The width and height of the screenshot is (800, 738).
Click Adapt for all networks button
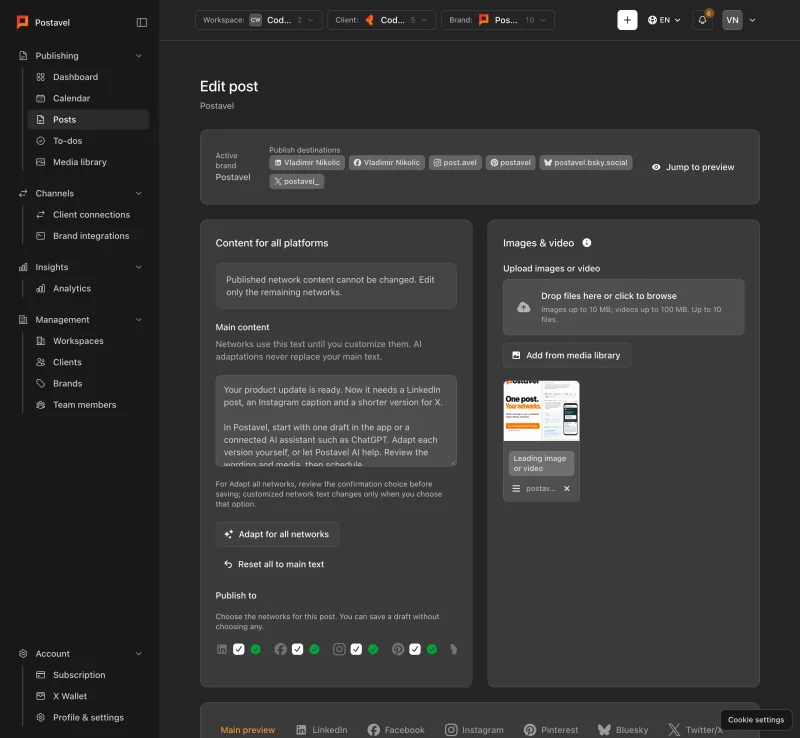click(x=278, y=534)
